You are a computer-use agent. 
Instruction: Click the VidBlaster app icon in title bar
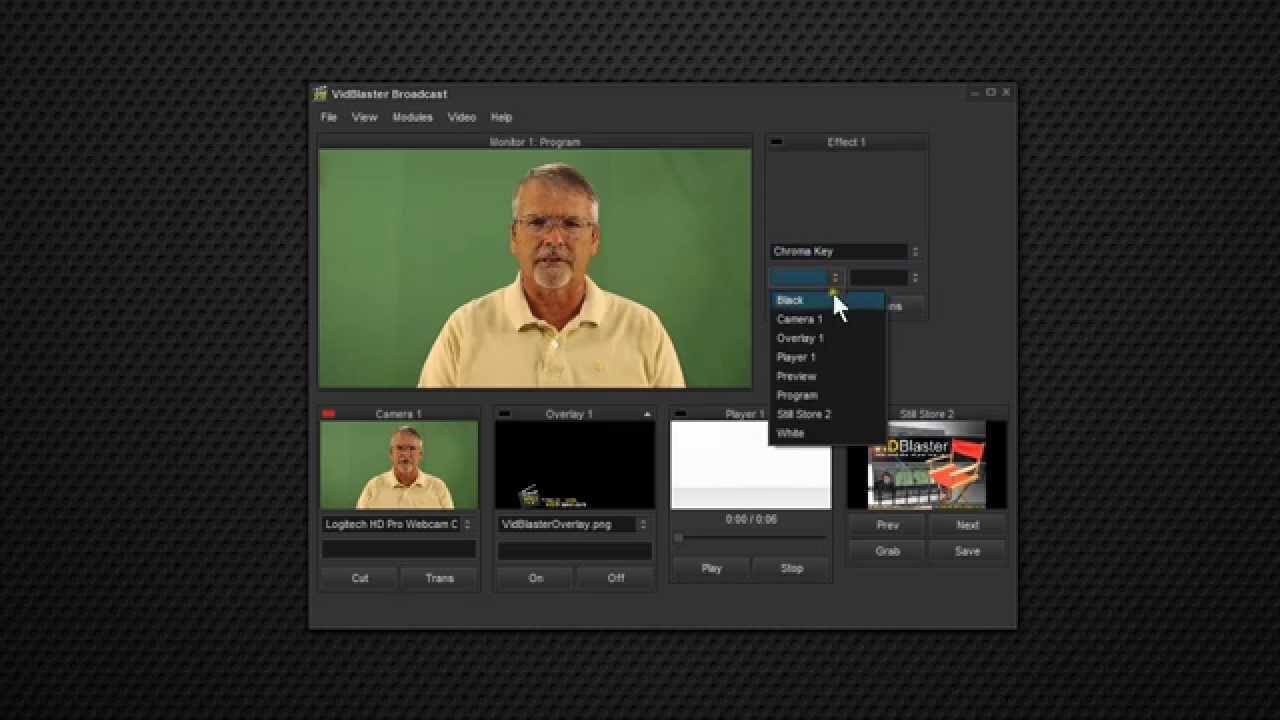(320, 94)
